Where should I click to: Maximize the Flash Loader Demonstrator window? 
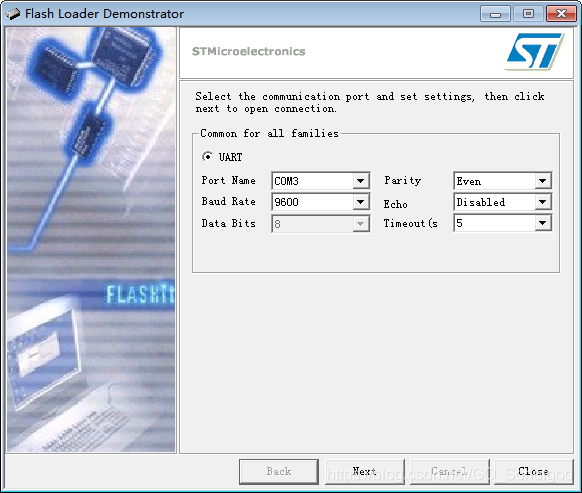click(529, 14)
